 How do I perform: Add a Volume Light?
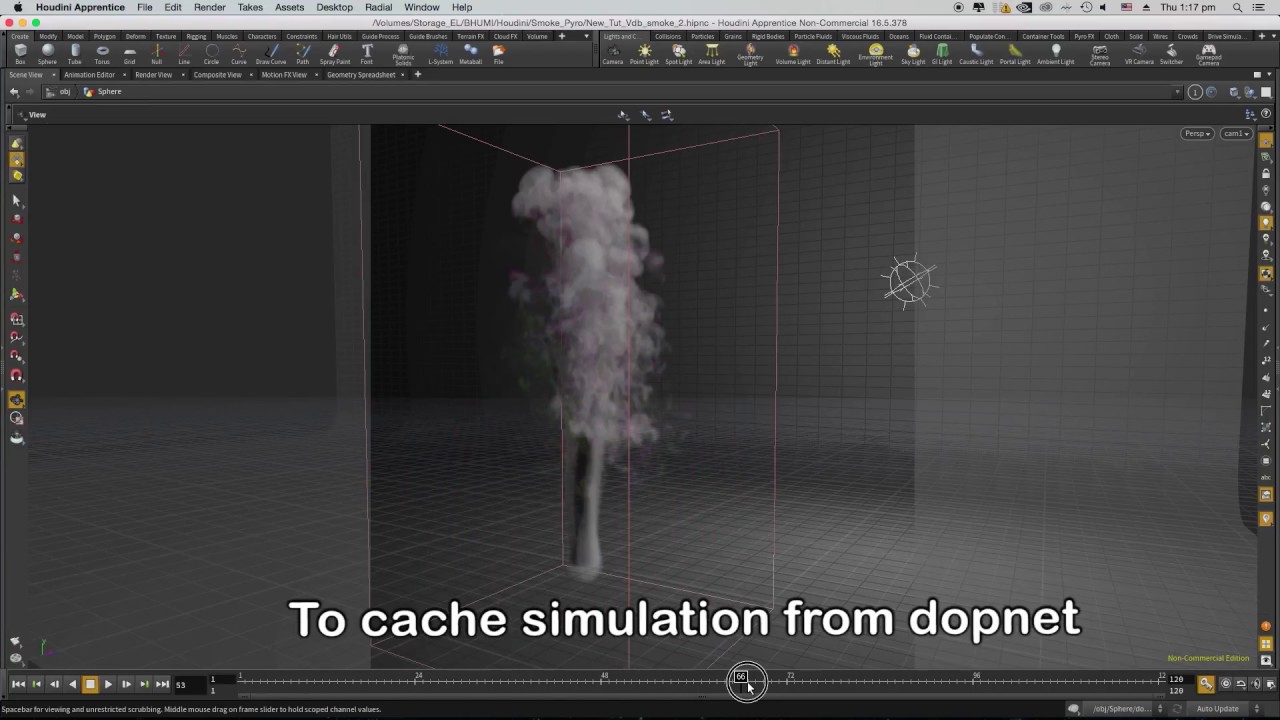[793, 54]
